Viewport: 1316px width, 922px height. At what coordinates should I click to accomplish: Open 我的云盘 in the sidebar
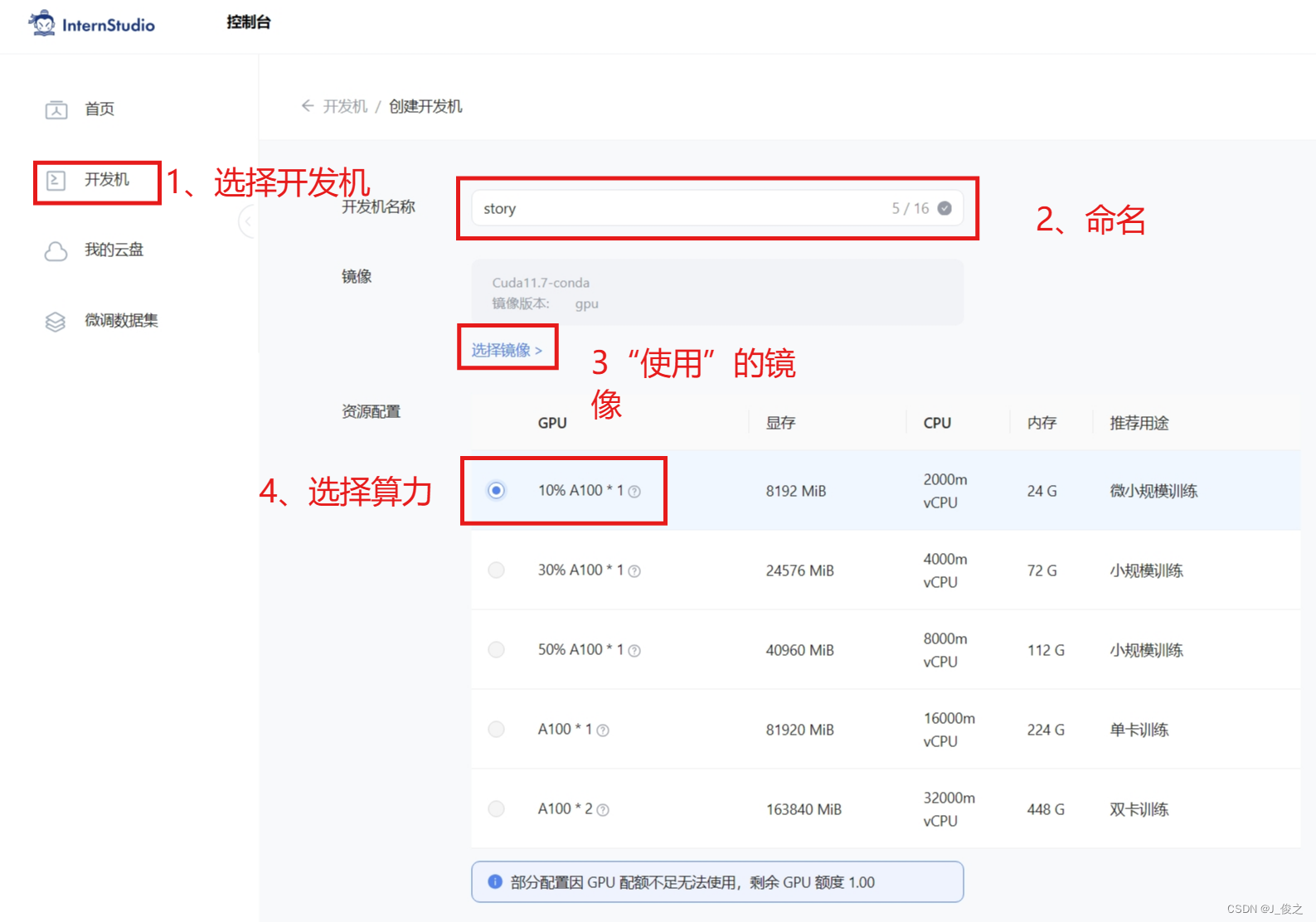coord(114,250)
